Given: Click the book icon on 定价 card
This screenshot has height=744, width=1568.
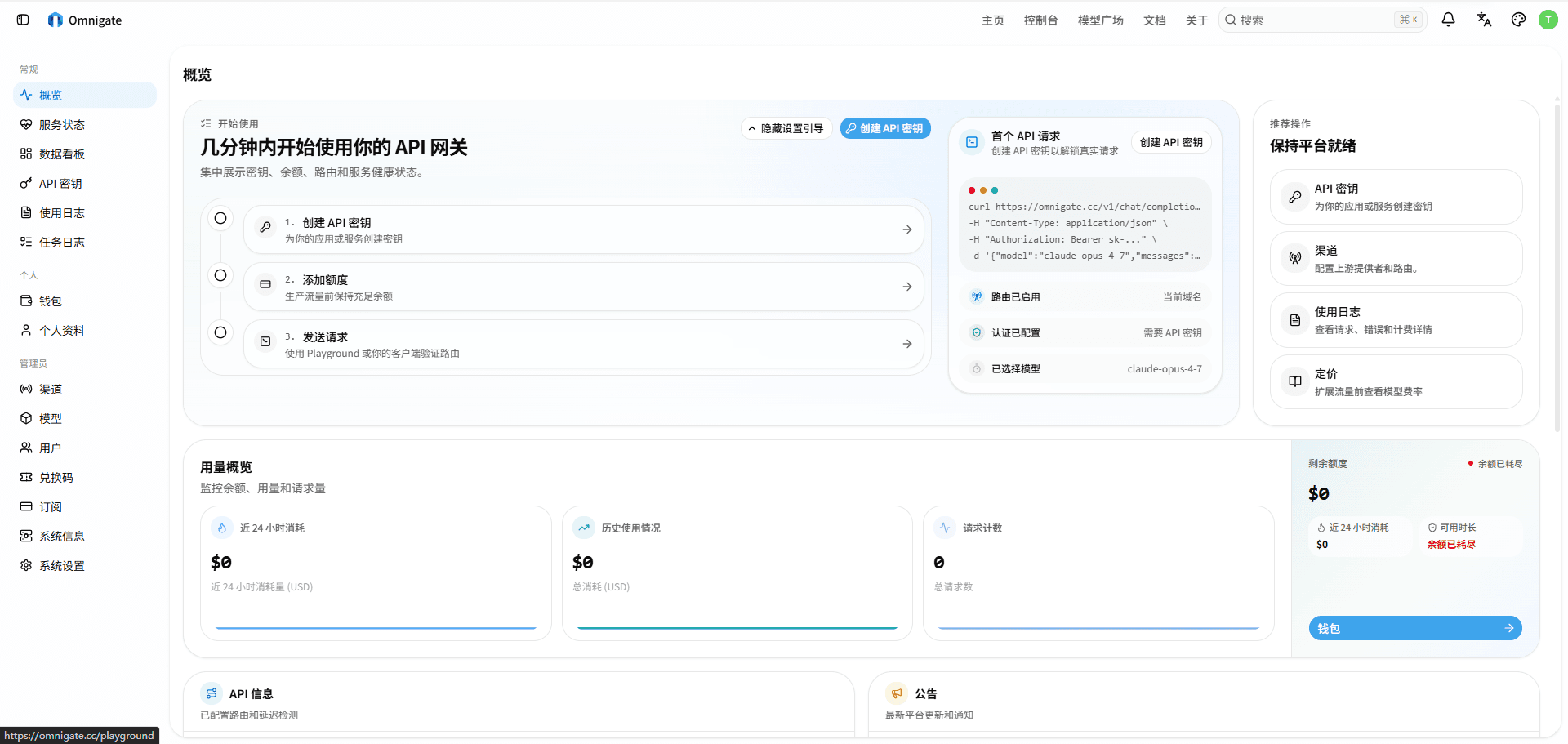Looking at the screenshot, I should point(1295,381).
